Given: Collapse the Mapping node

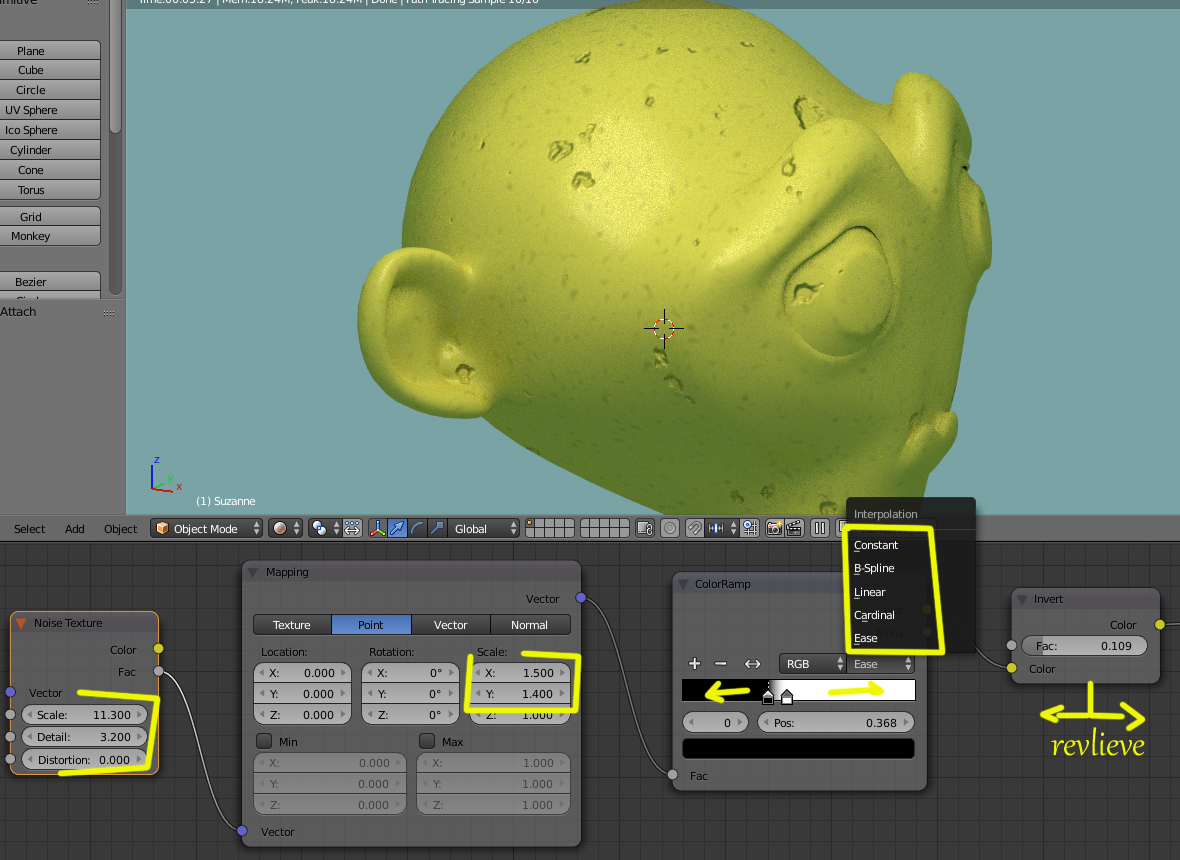Looking at the screenshot, I should click(253, 572).
